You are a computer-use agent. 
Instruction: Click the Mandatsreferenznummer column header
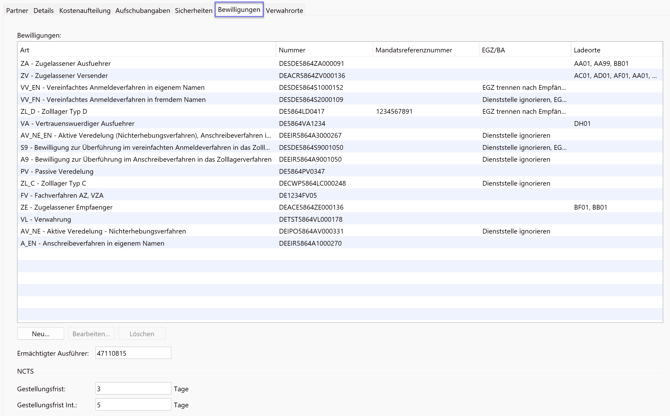click(x=425, y=50)
